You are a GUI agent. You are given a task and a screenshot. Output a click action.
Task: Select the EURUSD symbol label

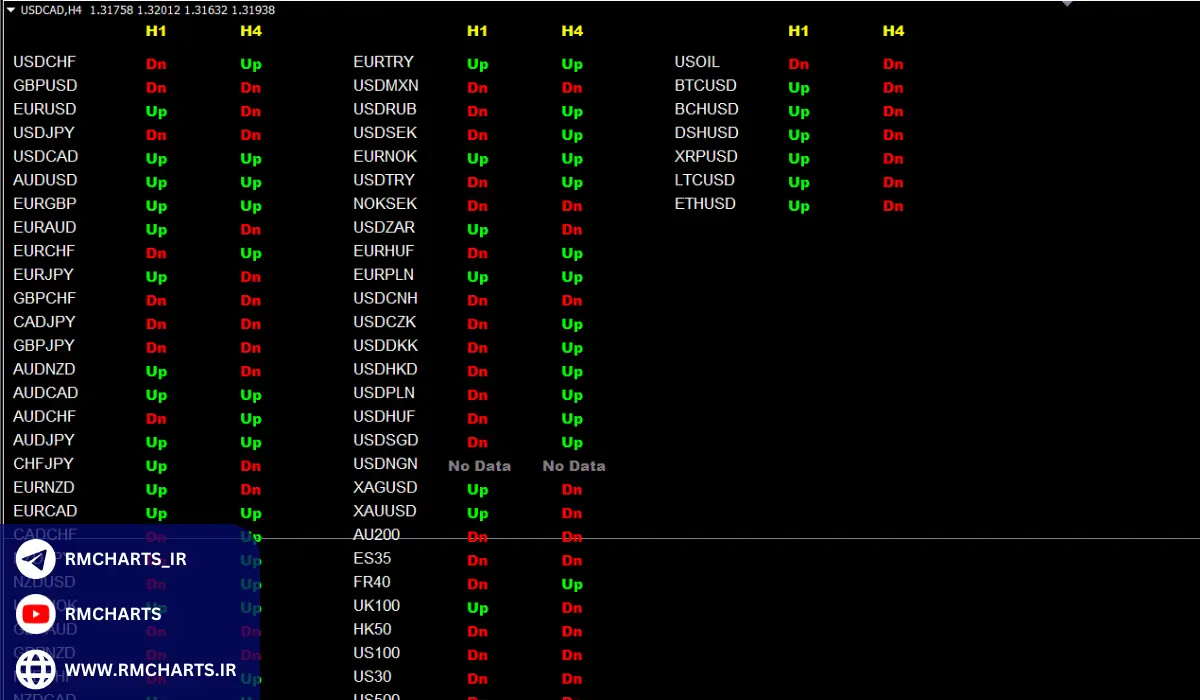coord(44,109)
